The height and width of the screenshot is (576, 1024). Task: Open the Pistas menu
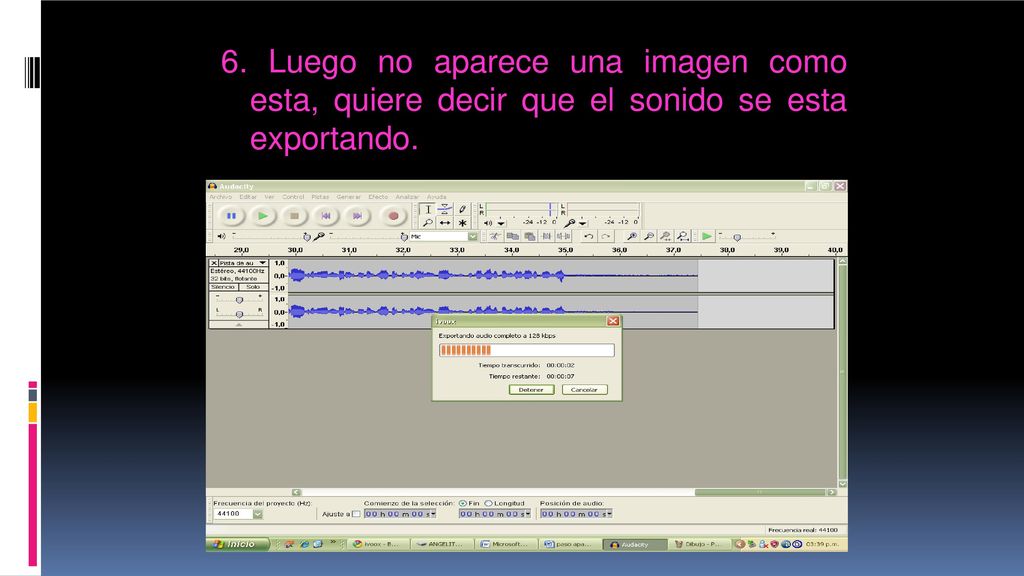(320, 197)
